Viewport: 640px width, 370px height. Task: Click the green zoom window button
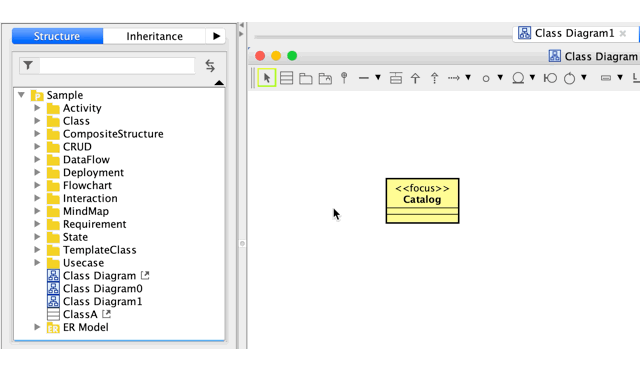tap(292, 56)
